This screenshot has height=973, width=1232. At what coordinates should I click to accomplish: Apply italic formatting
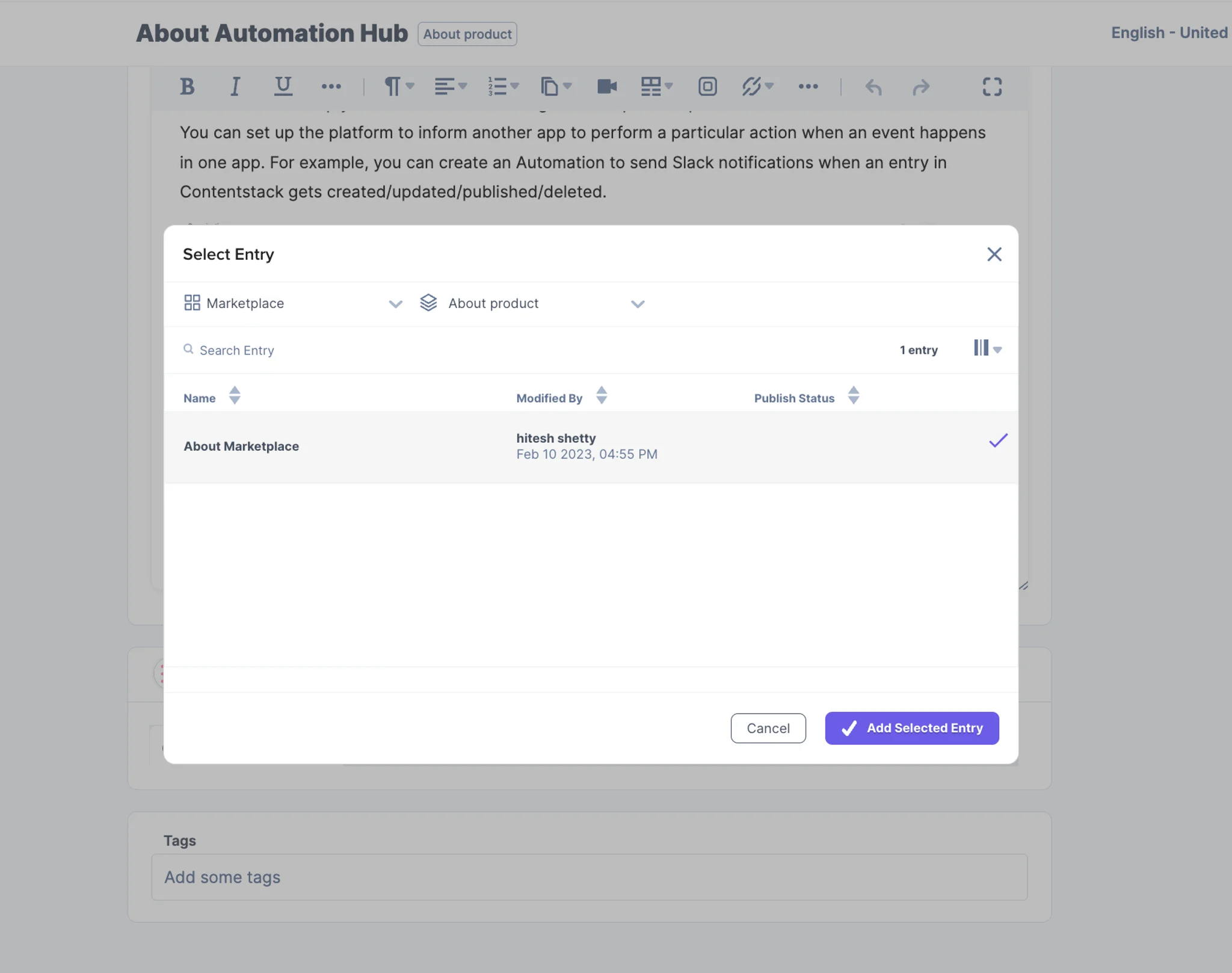(x=235, y=87)
